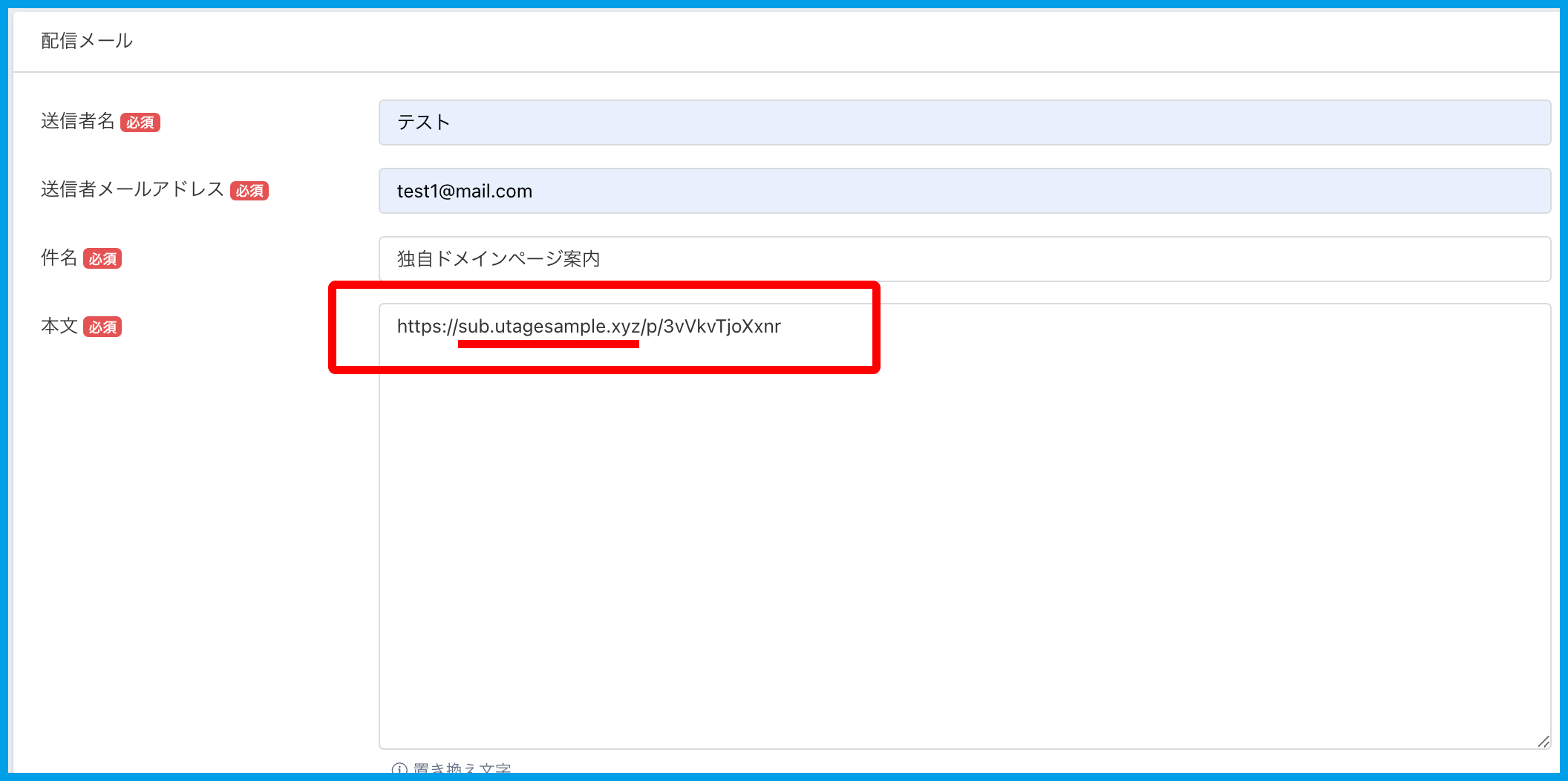Screen dimensions: 1568x781
Task: Click the info icon beside 置き換え文字
Action: (399, 769)
